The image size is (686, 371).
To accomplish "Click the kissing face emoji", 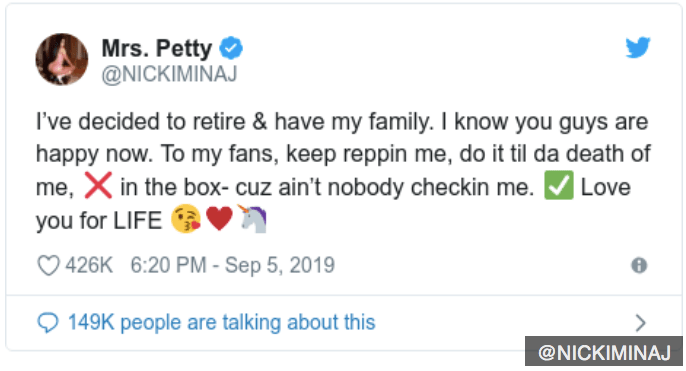I will click(x=186, y=219).
